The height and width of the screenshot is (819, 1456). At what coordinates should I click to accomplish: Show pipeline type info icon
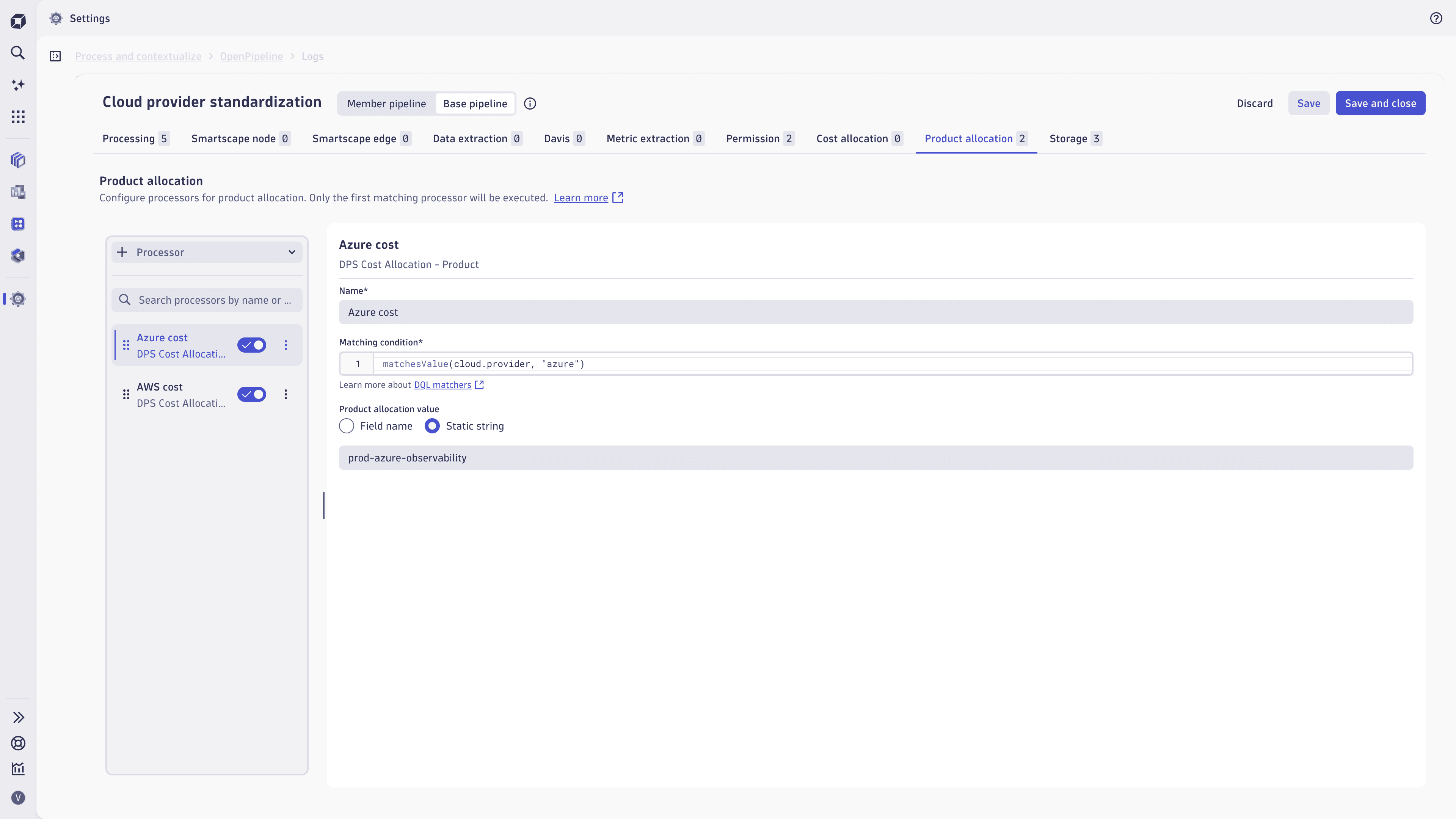[530, 104]
